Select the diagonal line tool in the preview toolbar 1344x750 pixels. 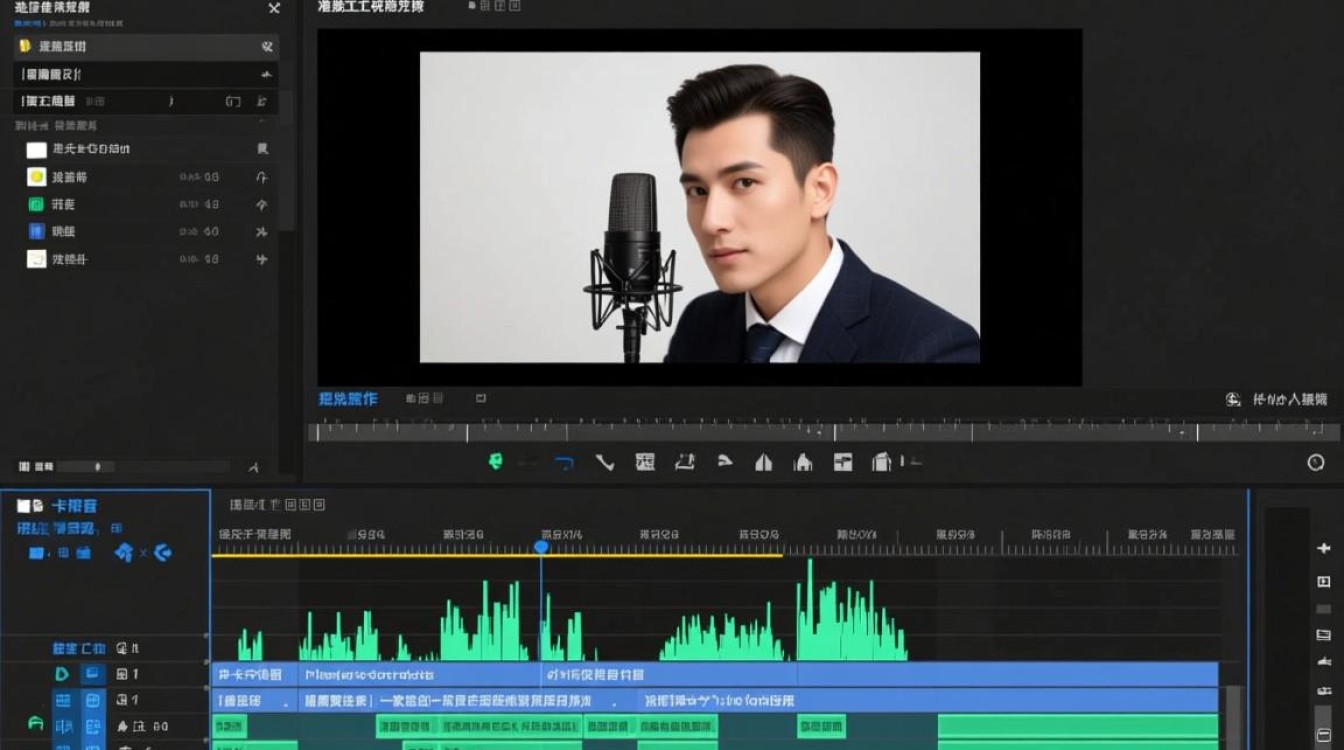pyautogui.click(x=604, y=462)
